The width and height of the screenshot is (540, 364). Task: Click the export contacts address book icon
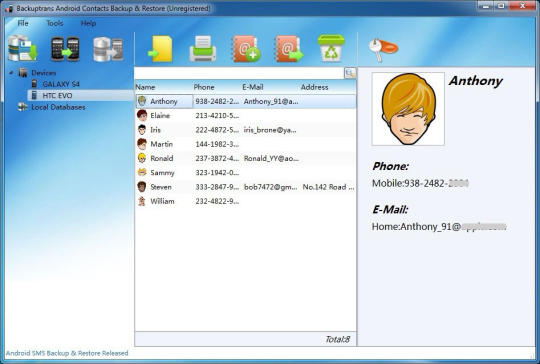(289, 49)
